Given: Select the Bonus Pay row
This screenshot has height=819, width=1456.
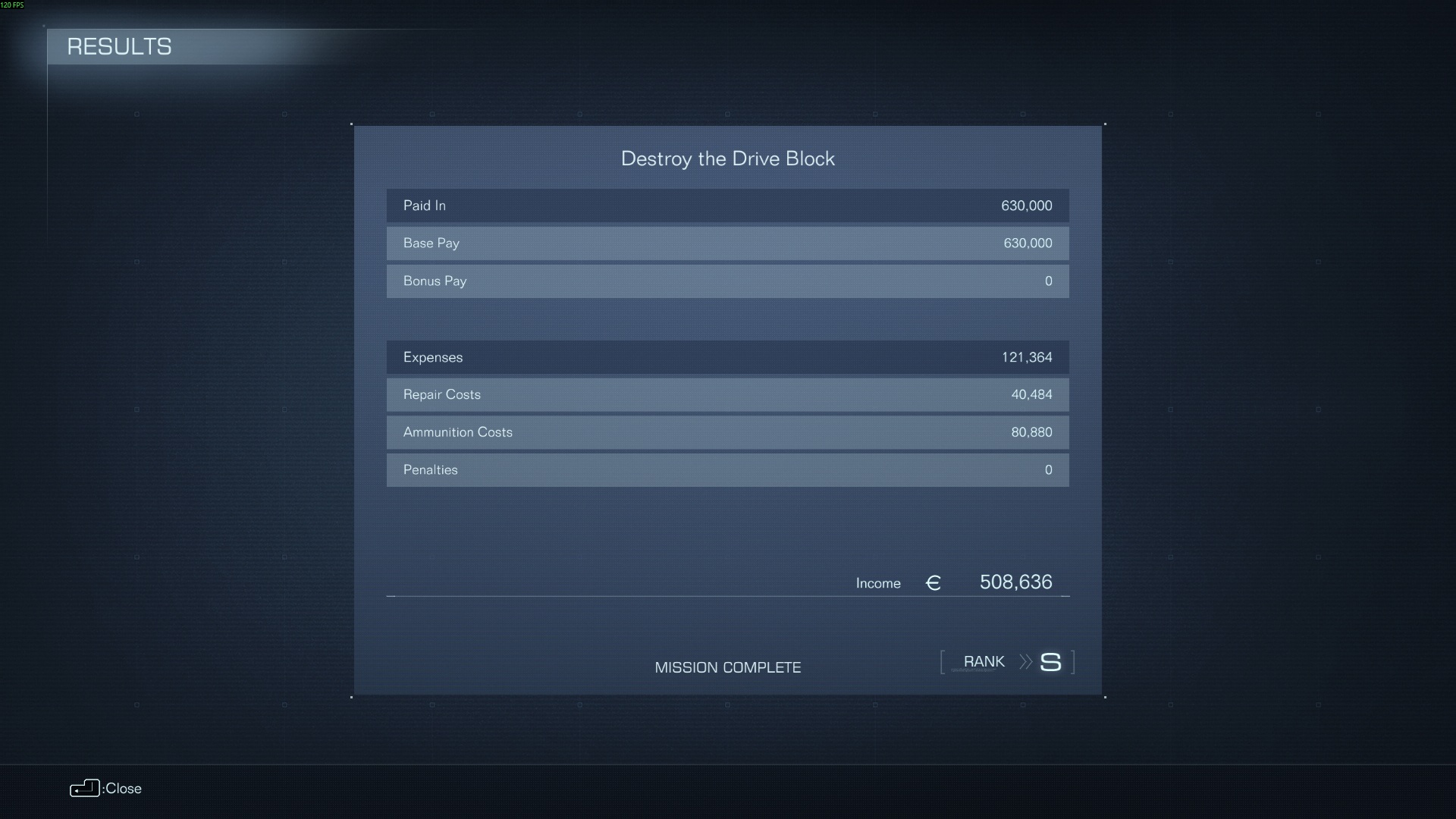Looking at the screenshot, I should click(x=727, y=281).
